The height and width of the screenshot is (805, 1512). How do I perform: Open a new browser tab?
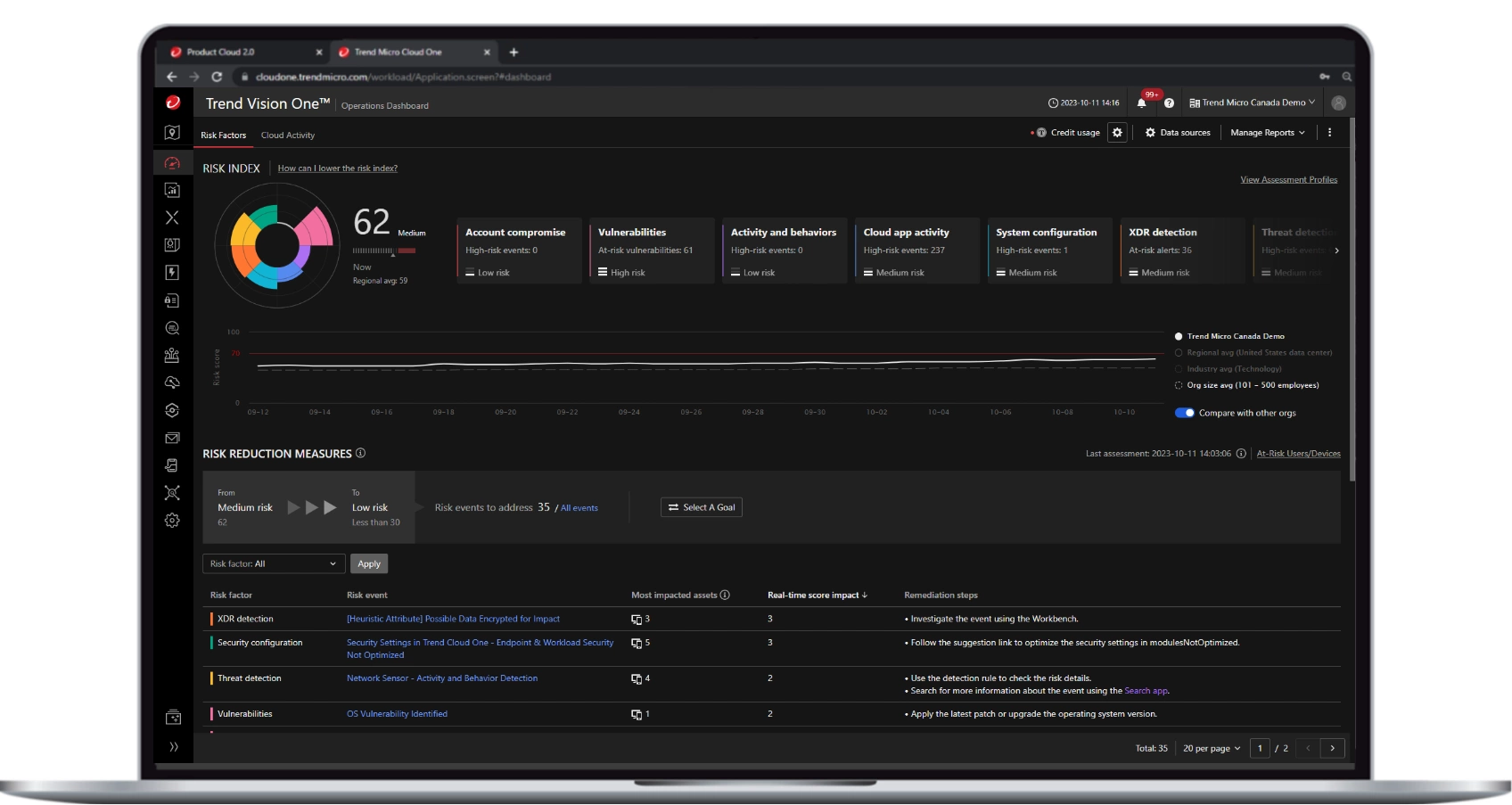coord(514,52)
